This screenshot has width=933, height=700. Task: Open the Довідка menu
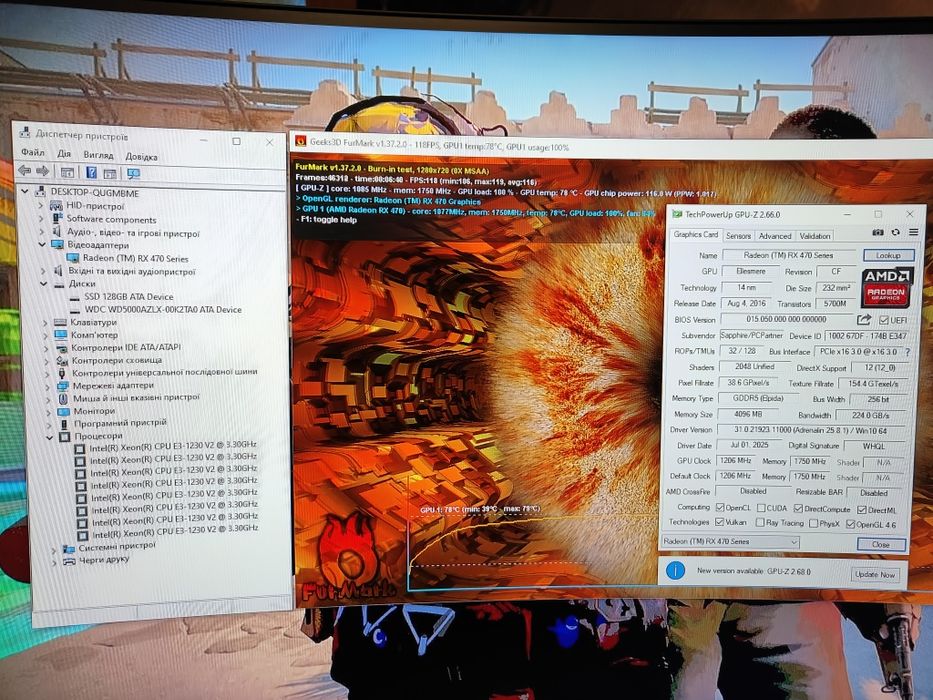click(x=141, y=157)
